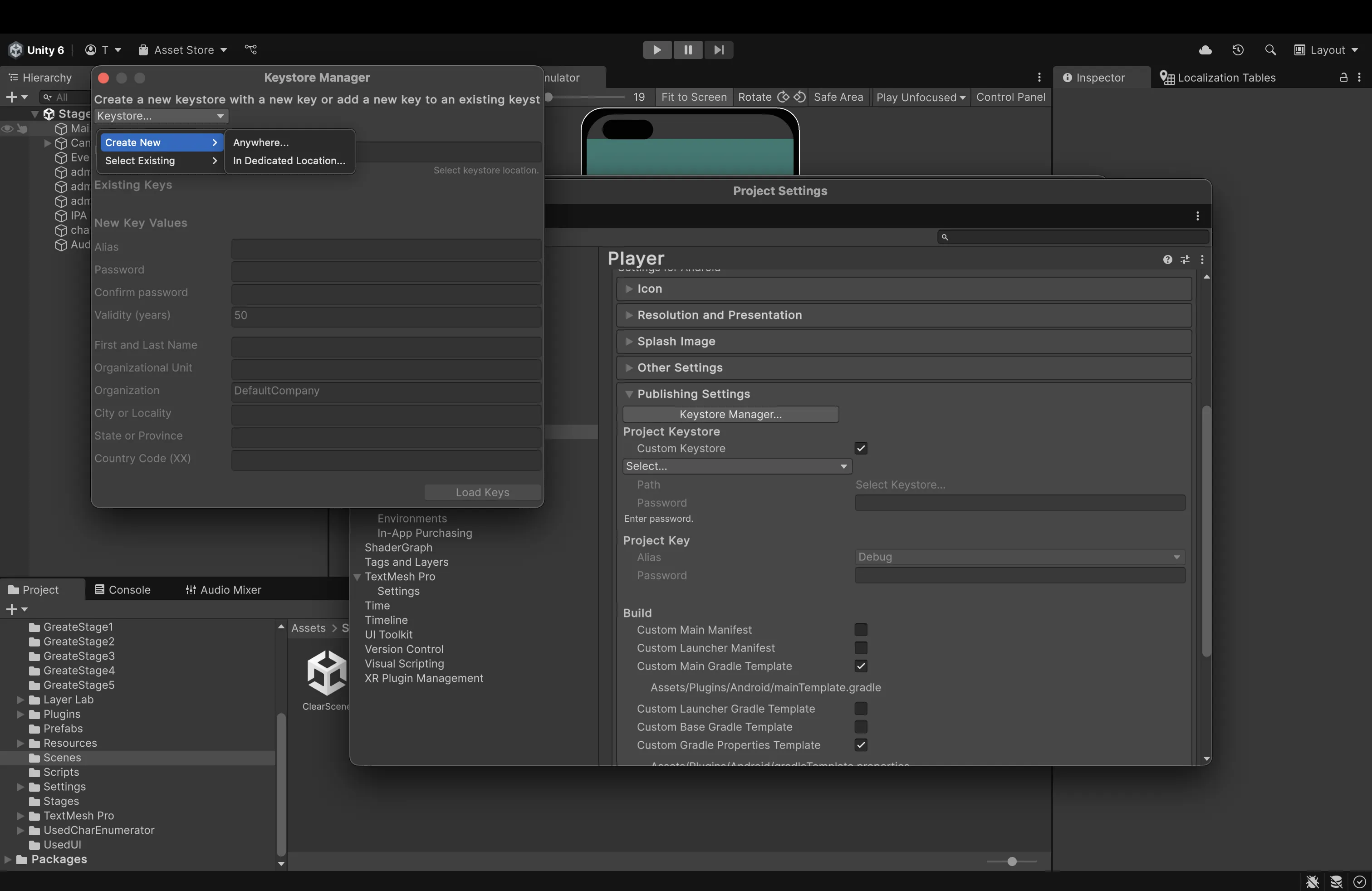Uncheck the Custom Keystore checkbox
This screenshot has width=1372, height=891.
coord(860,448)
